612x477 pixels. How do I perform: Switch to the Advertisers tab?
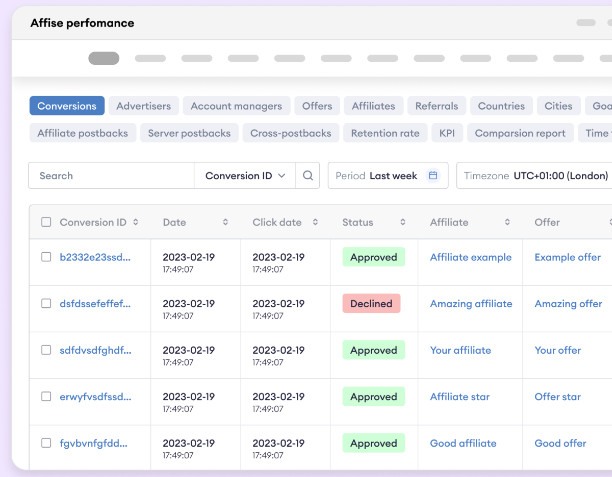[x=144, y=106]
